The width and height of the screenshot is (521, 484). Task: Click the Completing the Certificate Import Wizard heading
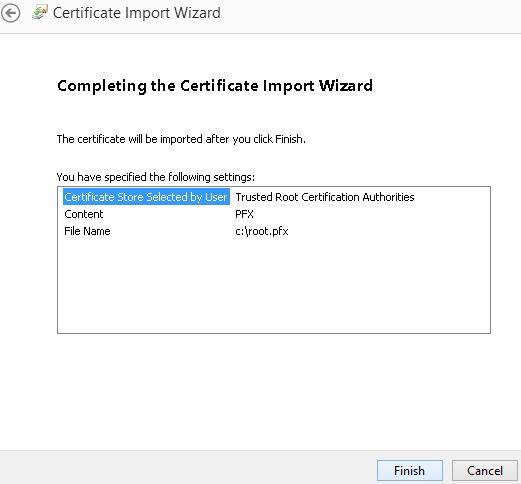[215, 86]
